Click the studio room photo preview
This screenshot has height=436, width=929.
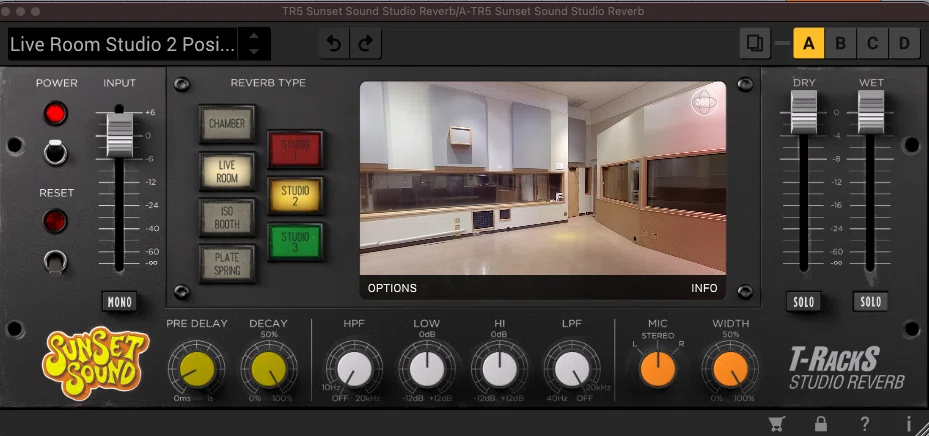pos(543,178)
